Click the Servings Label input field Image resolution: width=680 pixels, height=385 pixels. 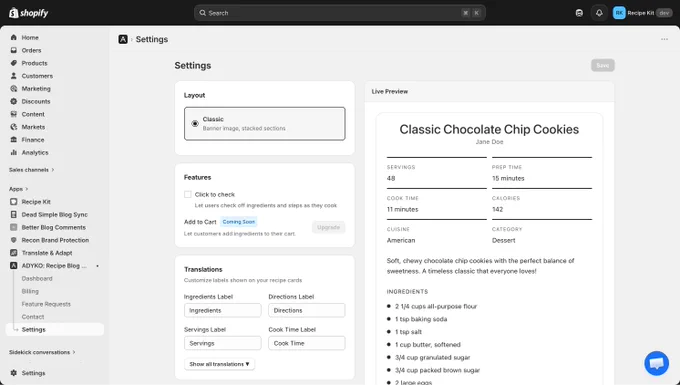coord(222,343)
